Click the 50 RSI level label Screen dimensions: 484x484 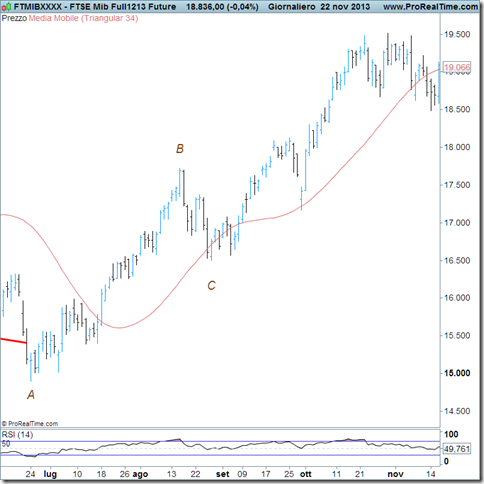[x=6, y=444]
